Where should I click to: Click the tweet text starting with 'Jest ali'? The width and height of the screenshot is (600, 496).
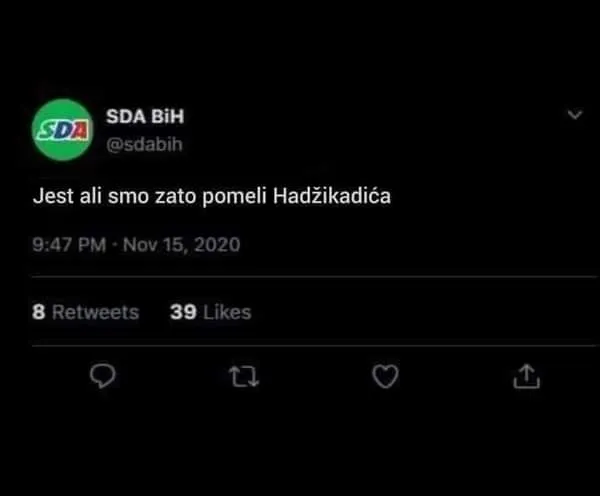tap(211, 198)
